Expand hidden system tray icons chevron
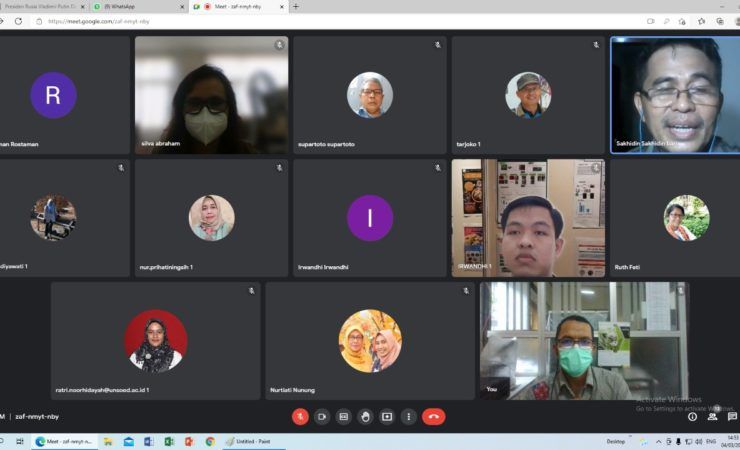 (658, 442)
